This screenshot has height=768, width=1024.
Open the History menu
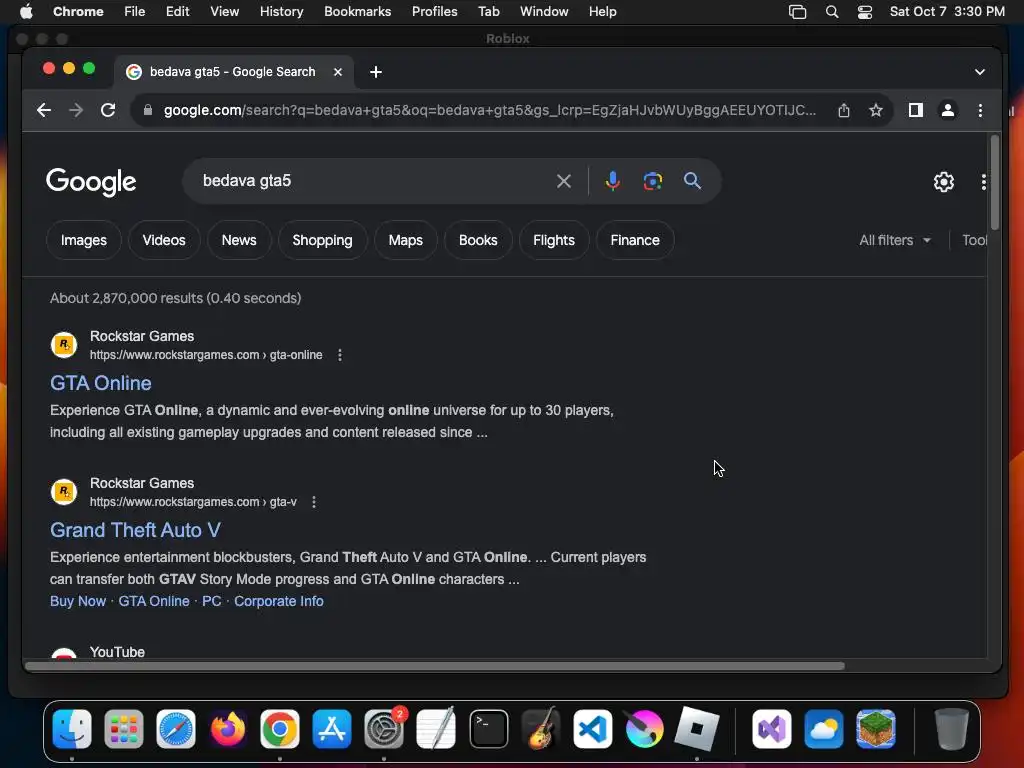coord(281,12)
